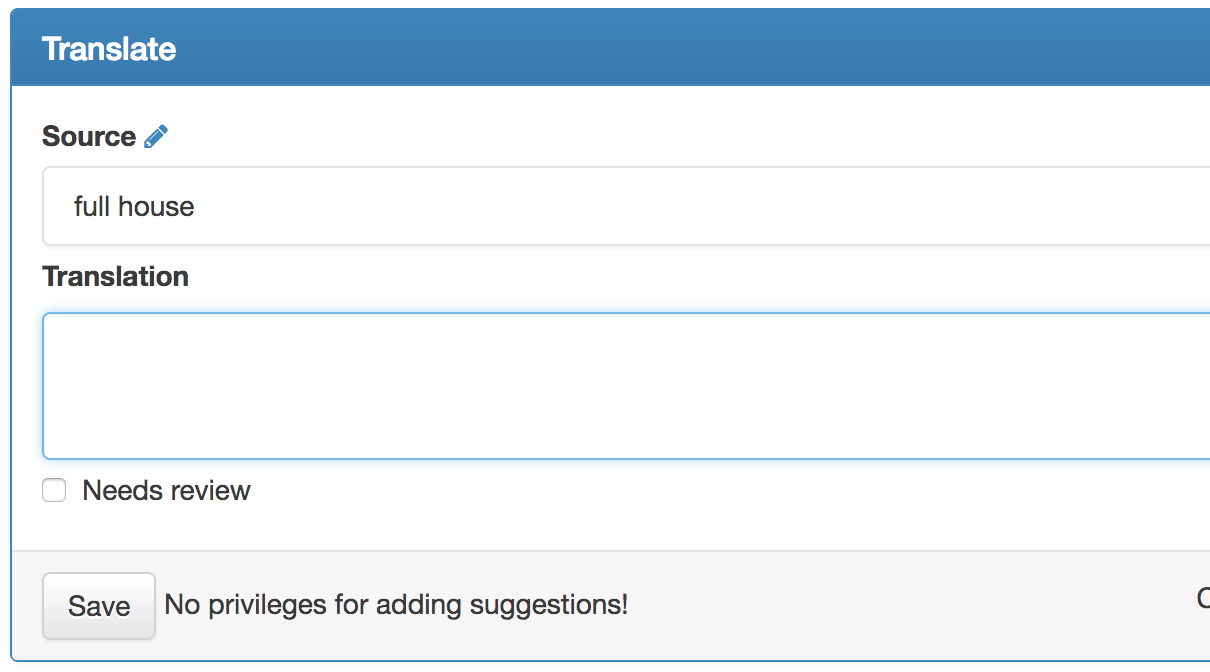Click the Translate panel heading
The image size is (1210, 672).
click(x=109, y=49)
